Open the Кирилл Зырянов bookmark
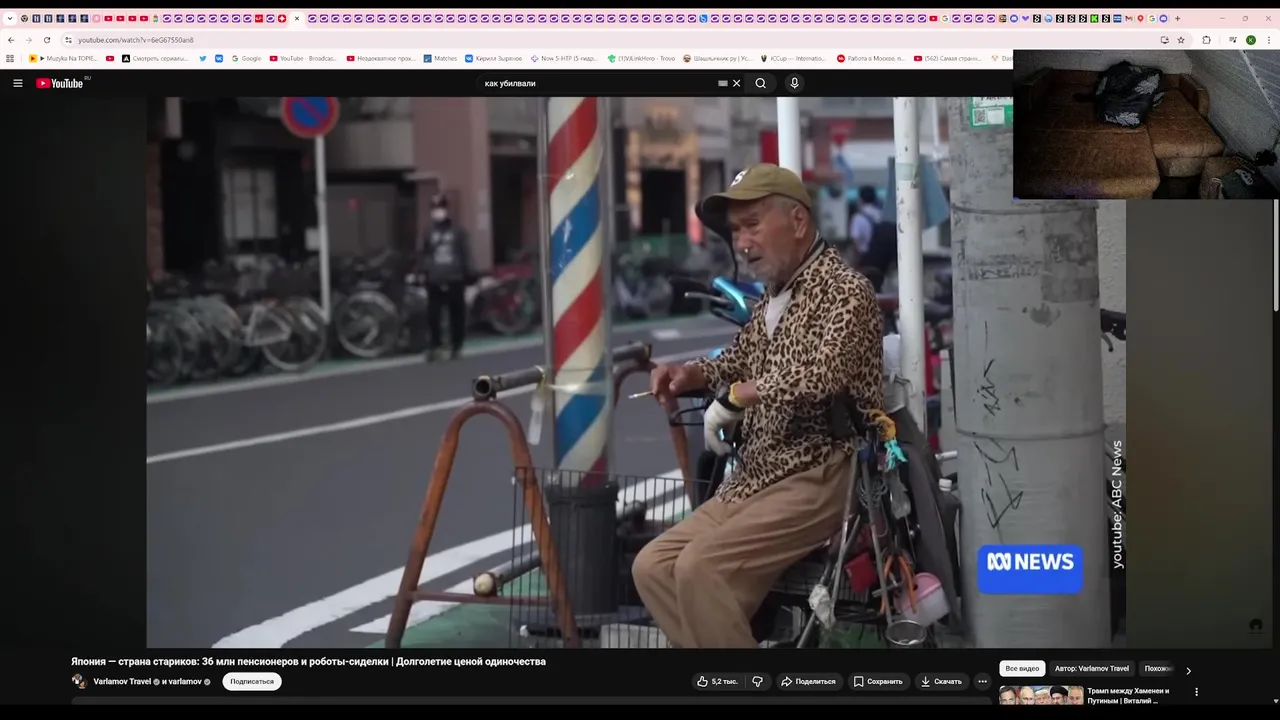The width and height of the screenshot is (1280, 720). point(494,58)
